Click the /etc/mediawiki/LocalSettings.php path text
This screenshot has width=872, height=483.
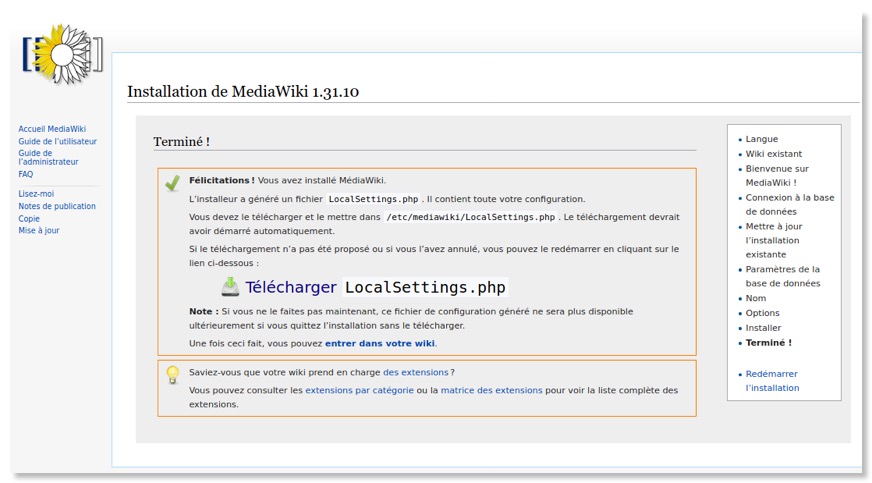[470, 217]
